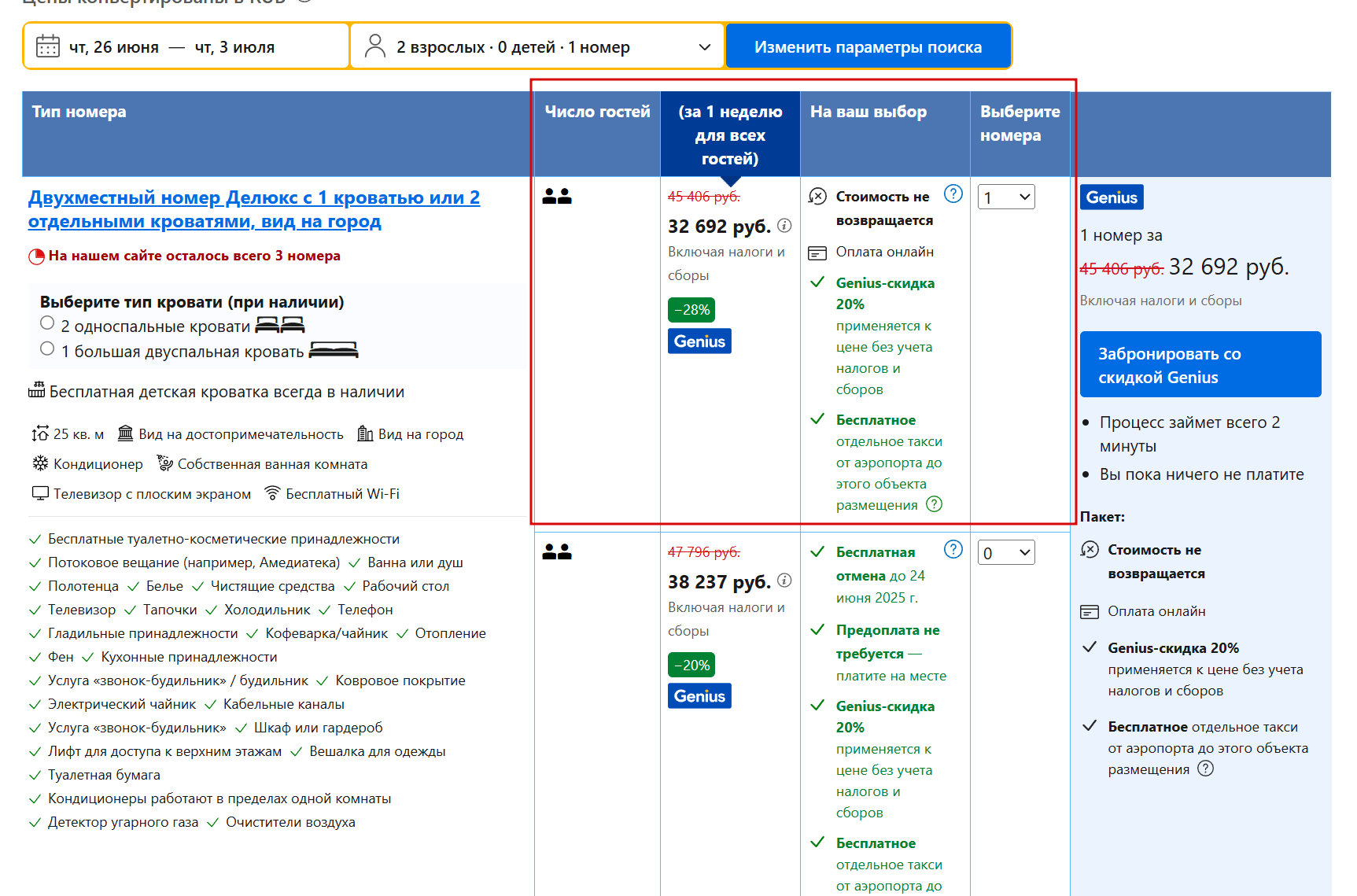This screenshot has height=896, width=1357.
Task: Open the 'Двухместный номер Делюкс' room link
Action: tap(254, 209)
